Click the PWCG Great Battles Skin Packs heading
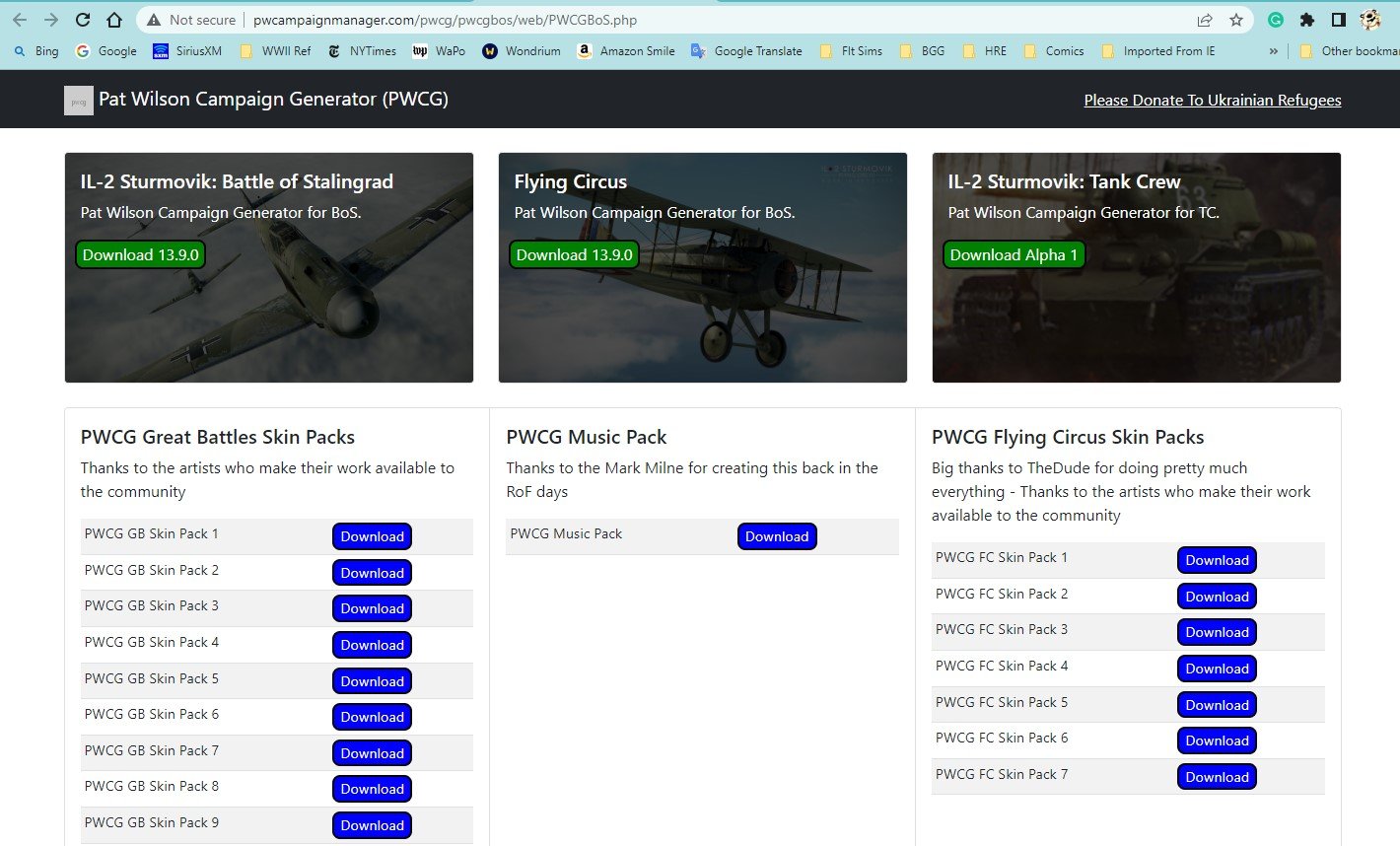 point(218,437)
